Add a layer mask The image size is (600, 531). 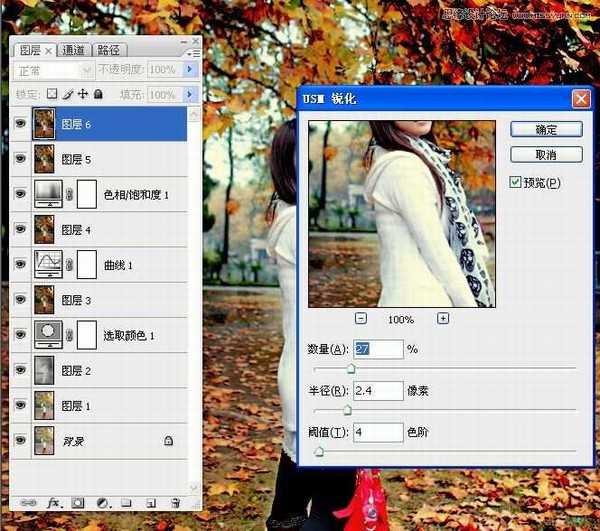(x=78, y=503)
